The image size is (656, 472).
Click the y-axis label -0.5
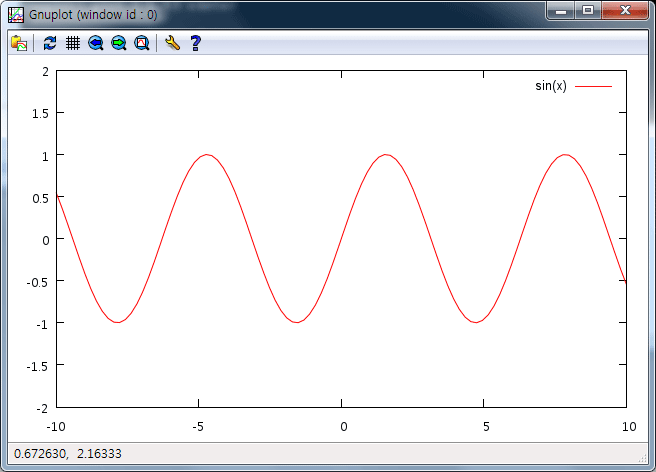click(x=37, y=282)
